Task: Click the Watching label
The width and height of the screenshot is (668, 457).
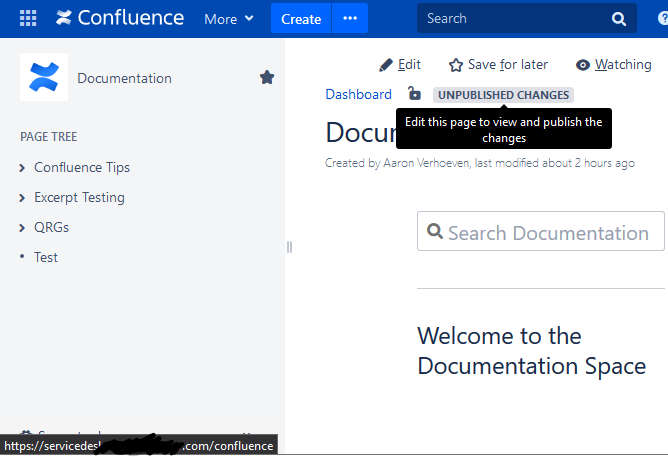Action: click(623, 64)
